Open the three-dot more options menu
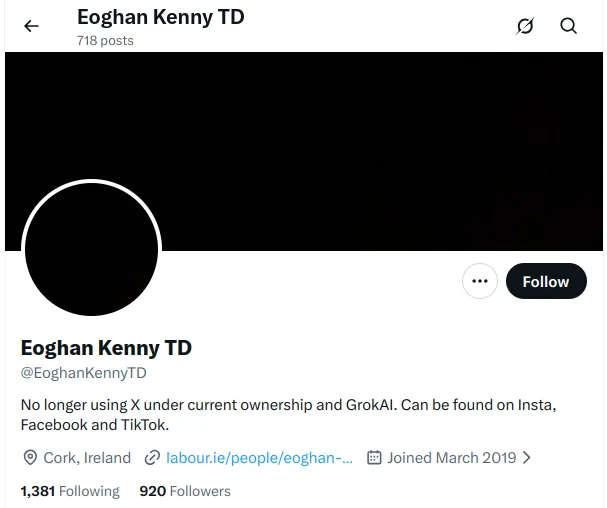Image resolution: width=607 pixels, height=508 pixels. coord(480,282)
